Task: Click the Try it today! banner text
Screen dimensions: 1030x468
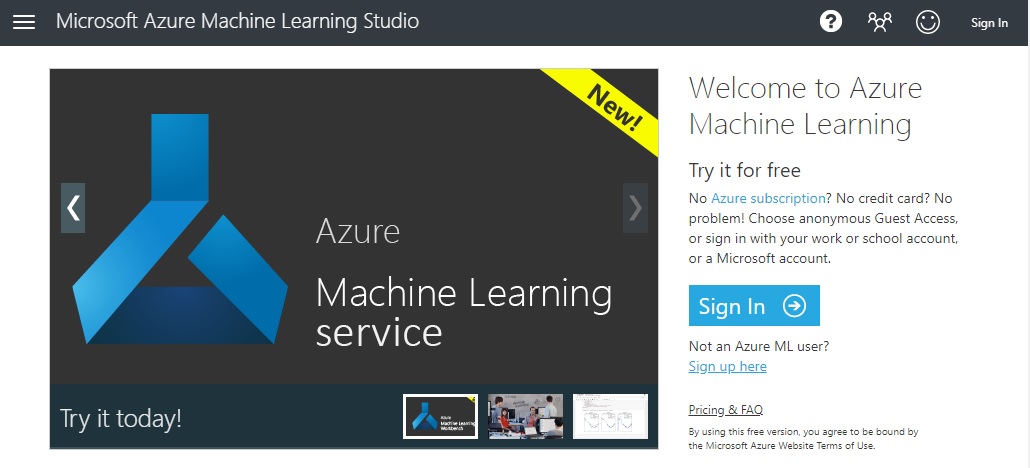Action: pos(121,418)
